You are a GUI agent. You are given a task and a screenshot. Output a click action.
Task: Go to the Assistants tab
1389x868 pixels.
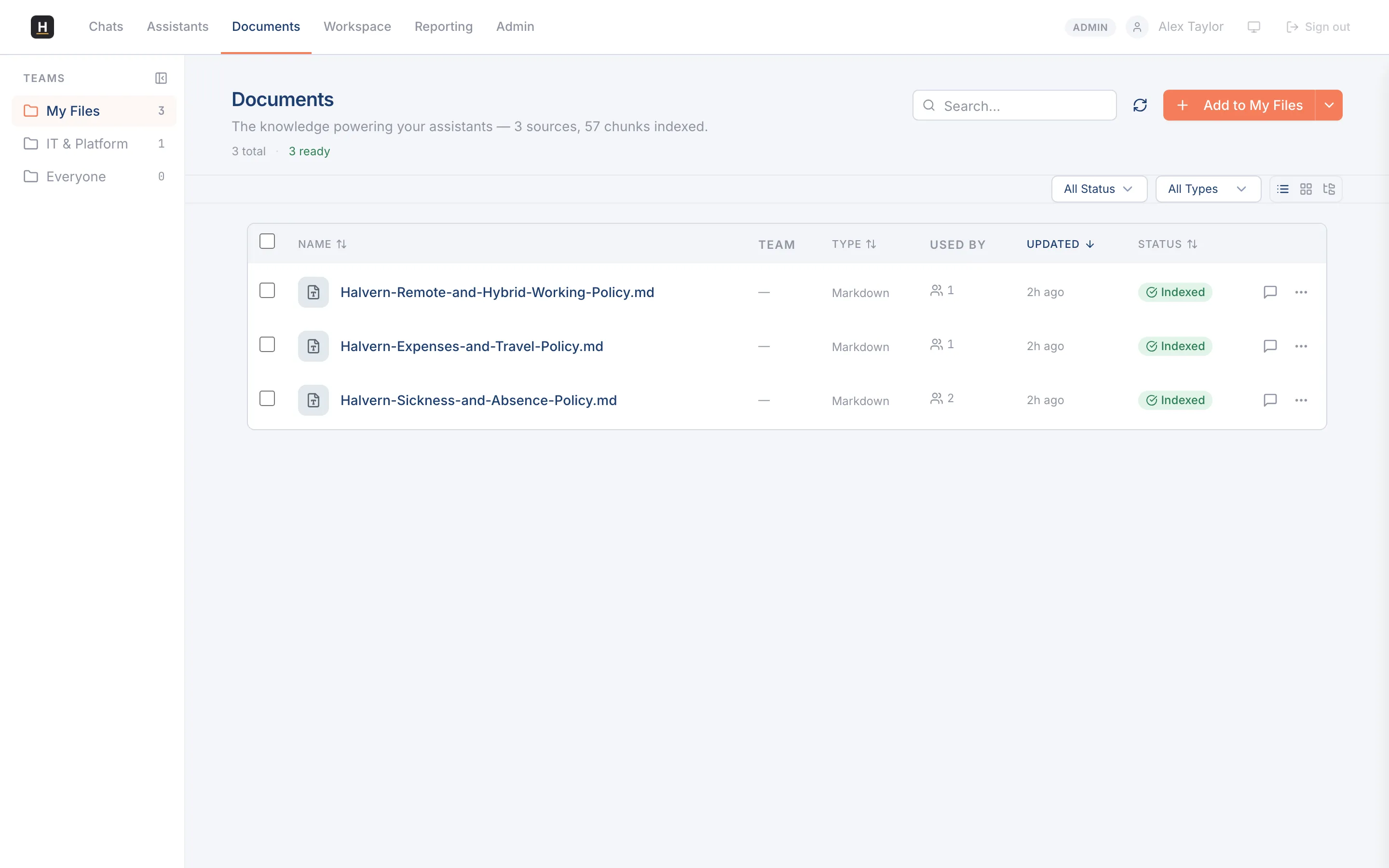tap(177, 27)
